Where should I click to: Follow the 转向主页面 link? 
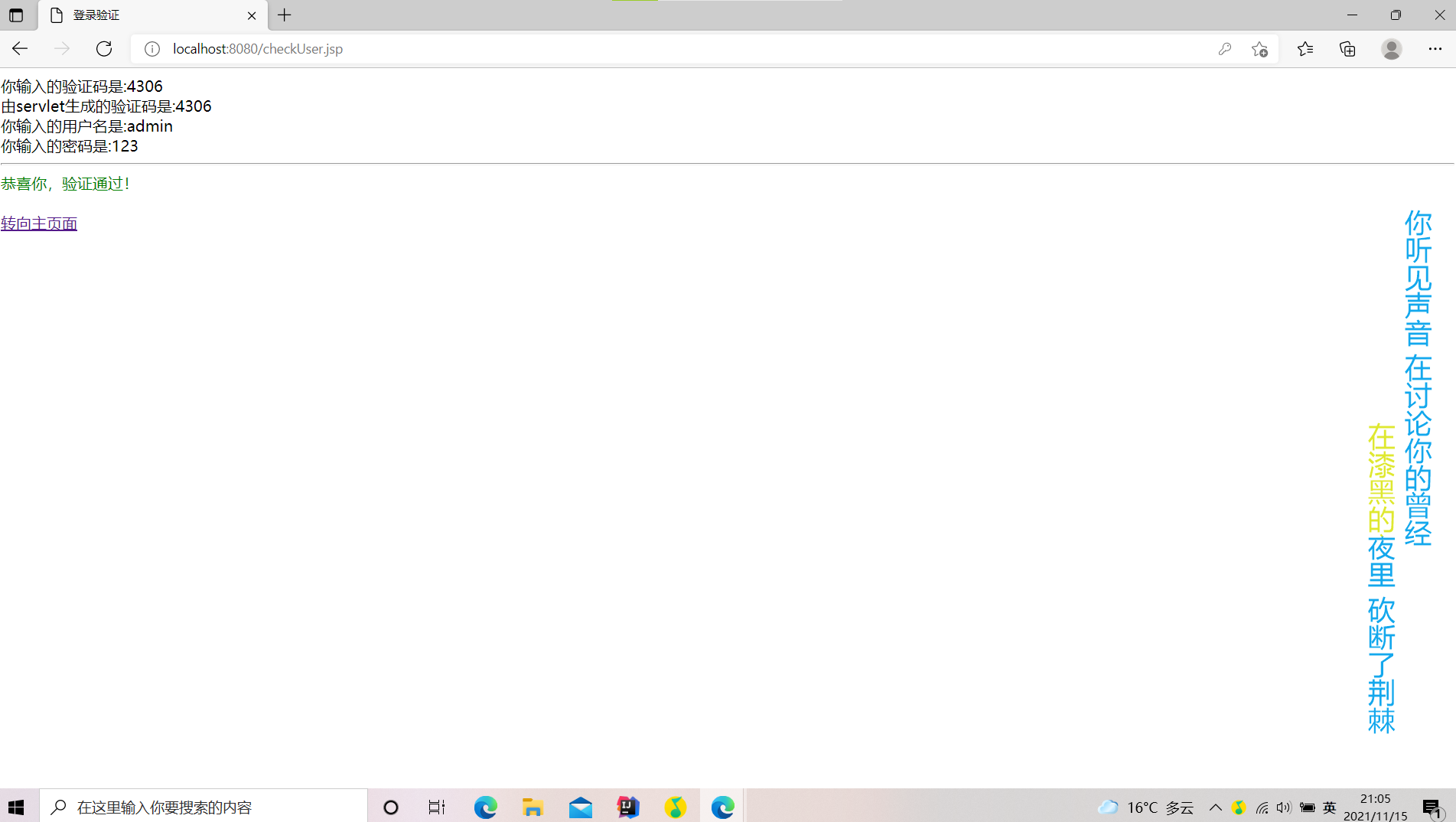39,223
